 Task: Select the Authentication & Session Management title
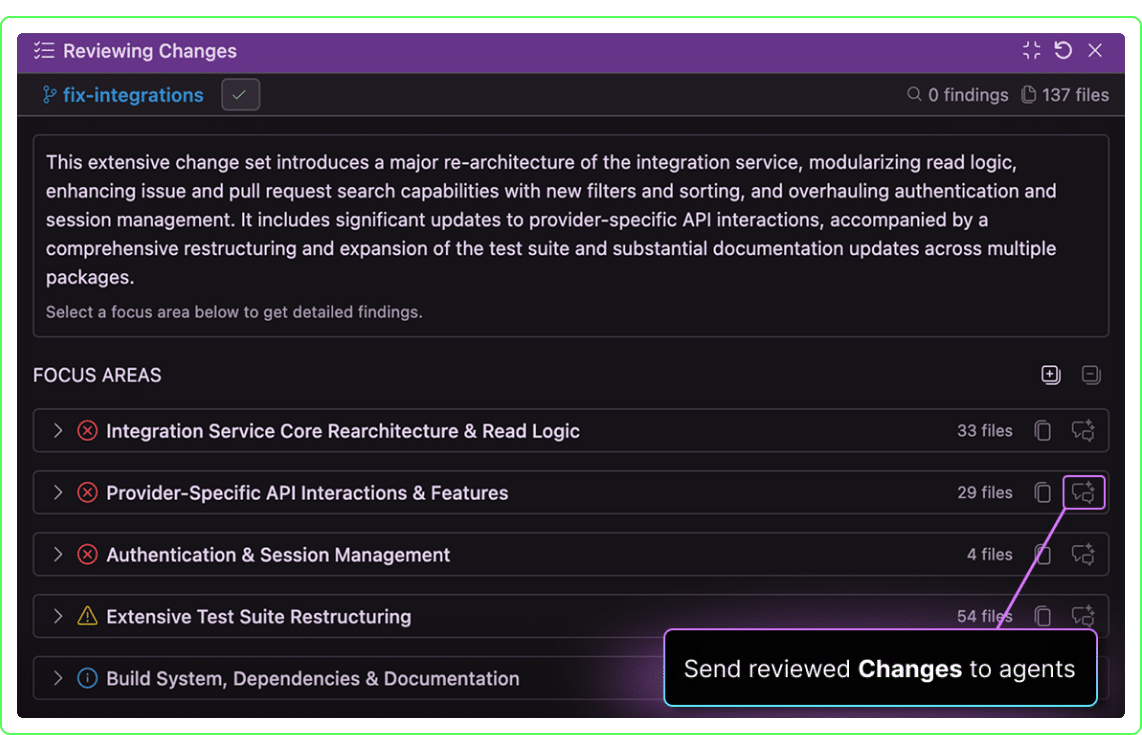point(278,555)
